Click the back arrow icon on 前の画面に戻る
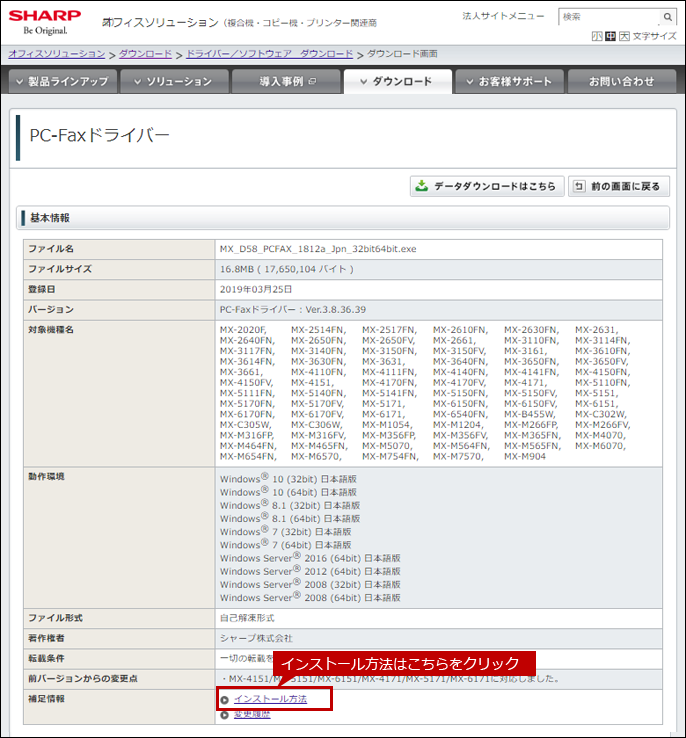 (x=579, y=186)
